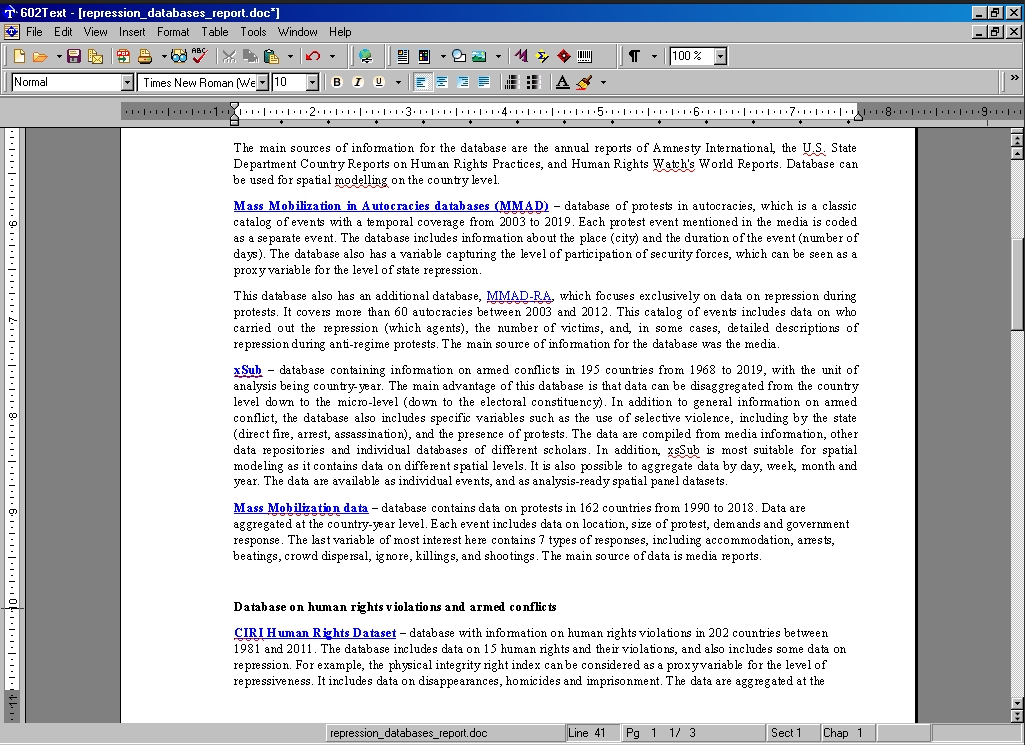Screen dimensions: 1025x745
Task: Open the MMAD-RA hyperlink
Action: [519, 296]
